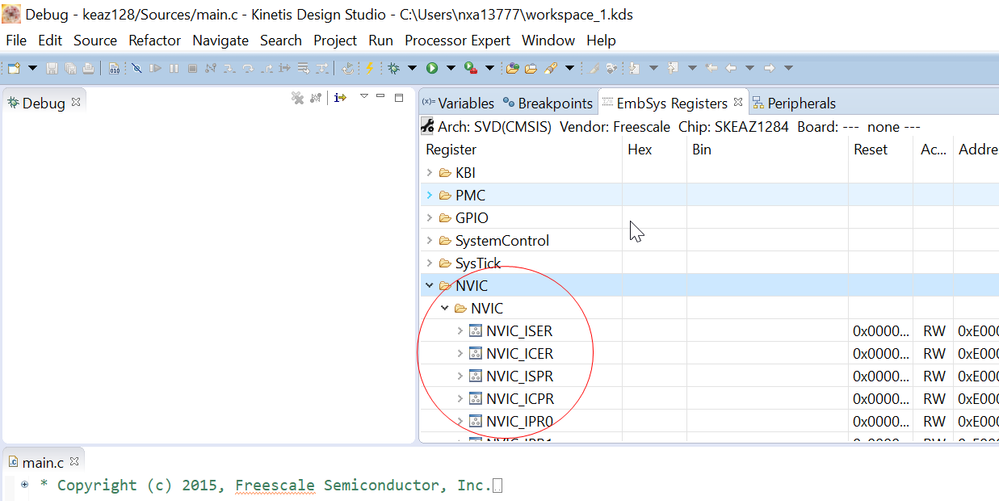Expand the GPIO register group
The height and width of the screenshot is (501, 999).
(429, 218)
